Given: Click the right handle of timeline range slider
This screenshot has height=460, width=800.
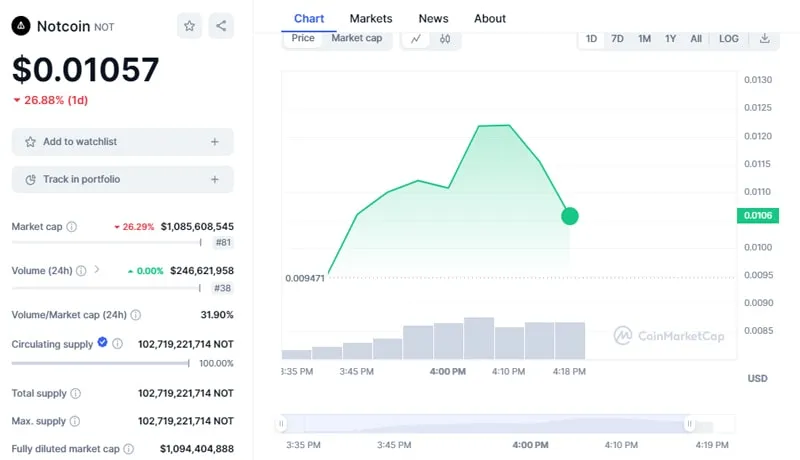Looking at the screenshot, I should [x=689, y=424].
